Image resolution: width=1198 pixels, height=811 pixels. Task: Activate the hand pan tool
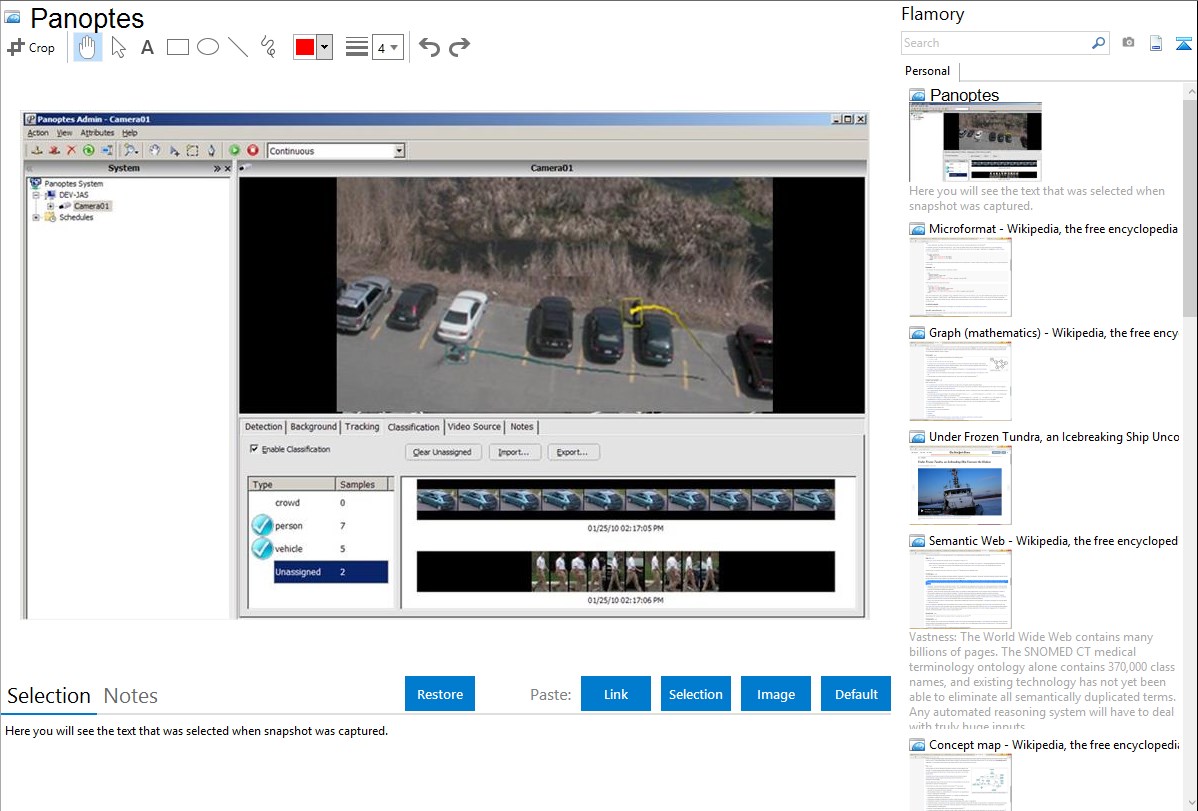tap(87, 47)
